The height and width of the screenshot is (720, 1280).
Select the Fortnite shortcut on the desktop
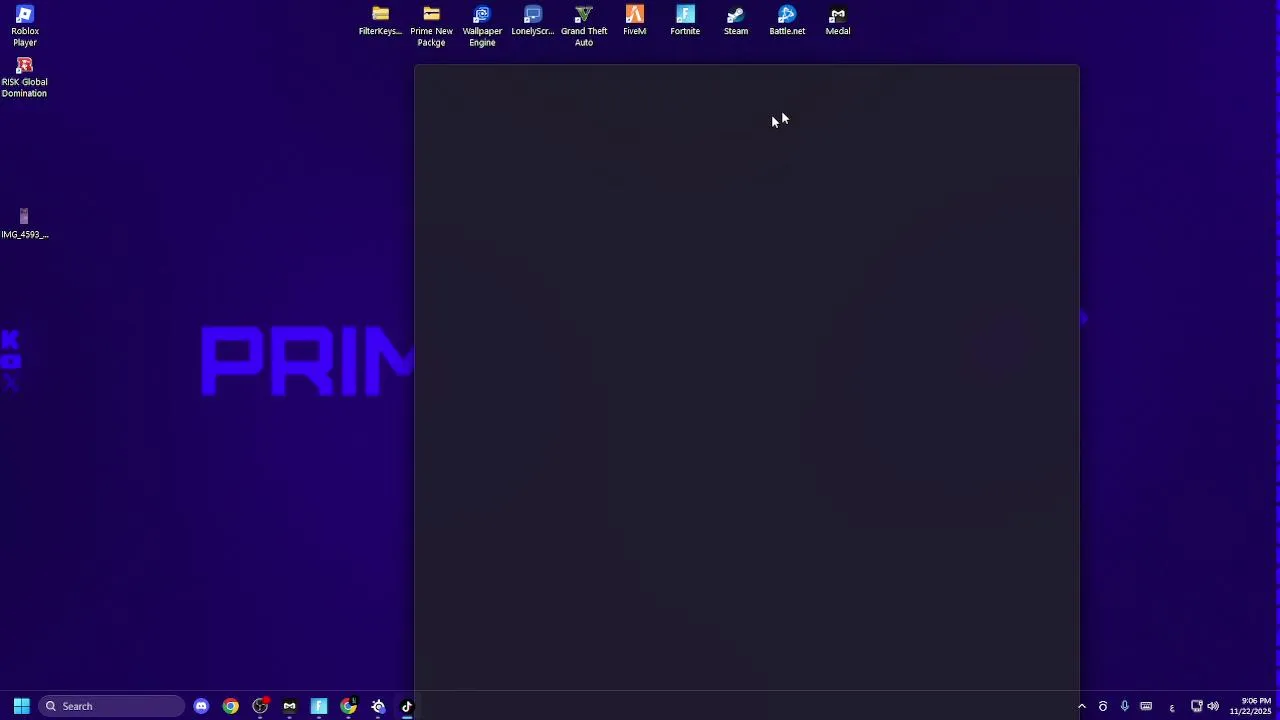[685, 21]
